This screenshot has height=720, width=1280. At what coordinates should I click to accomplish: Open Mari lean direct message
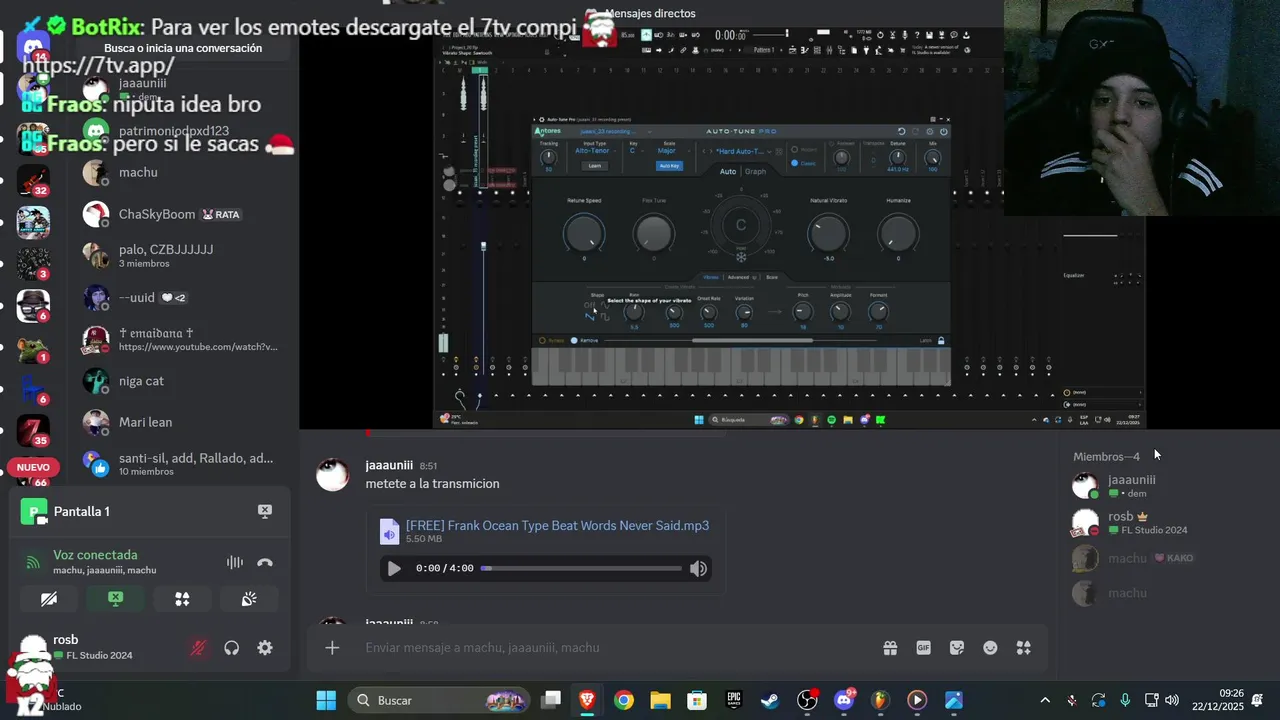click(x=180, y=422)
